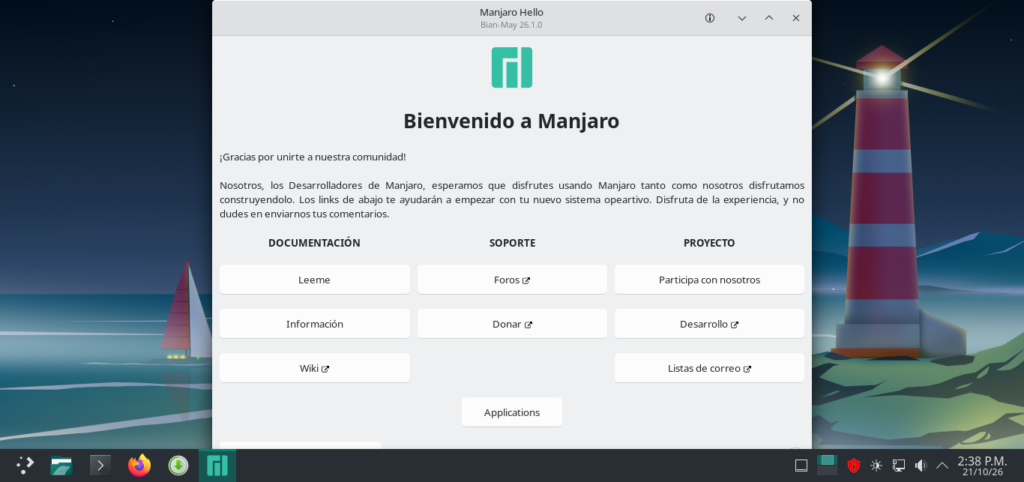
Task: Open the About info icon in title bar
Action: pyautogui.click(x=710, y=18)
